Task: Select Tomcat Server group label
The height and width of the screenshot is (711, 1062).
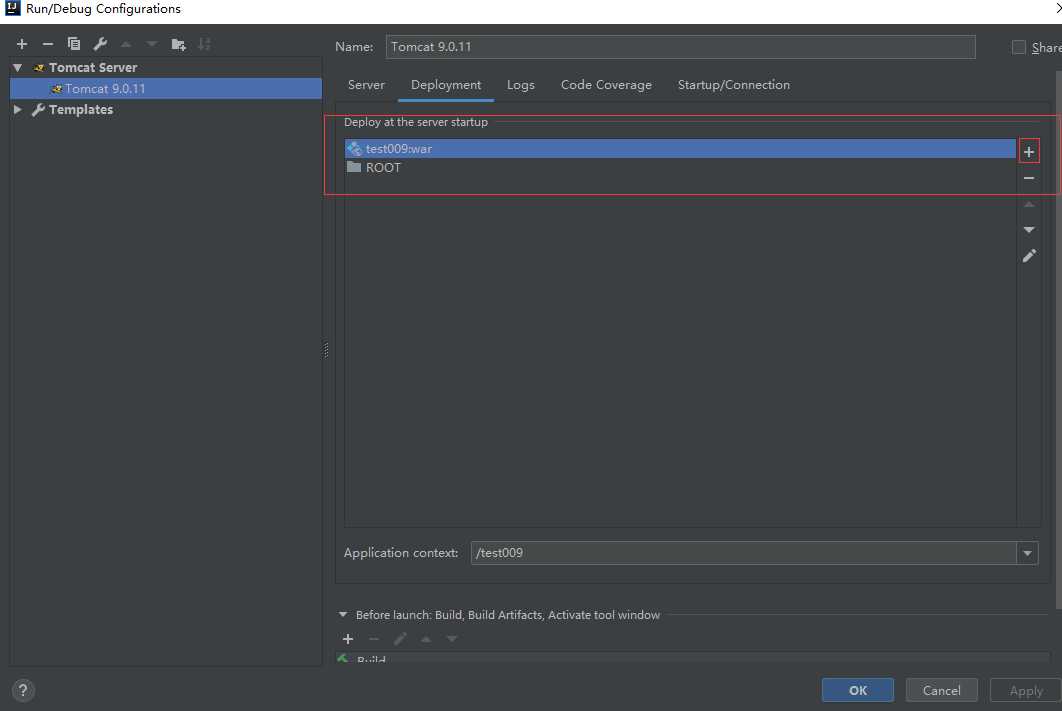Action: pos(93,68)
